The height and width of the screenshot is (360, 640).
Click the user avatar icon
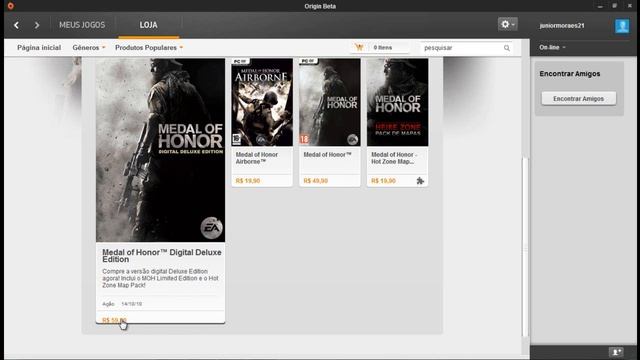coord(622,26)
